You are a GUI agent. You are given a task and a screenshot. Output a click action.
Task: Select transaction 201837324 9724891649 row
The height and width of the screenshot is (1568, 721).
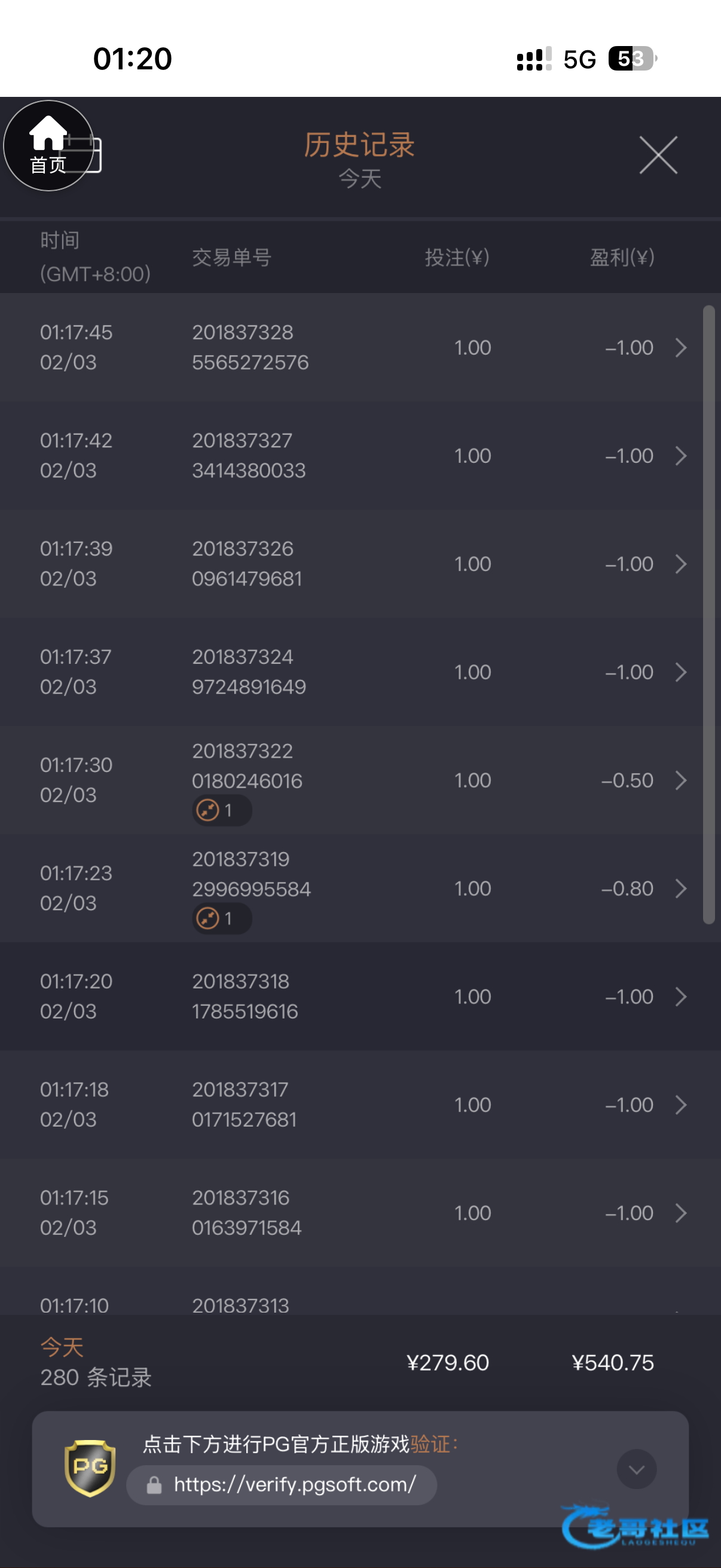tap(249, 672)
